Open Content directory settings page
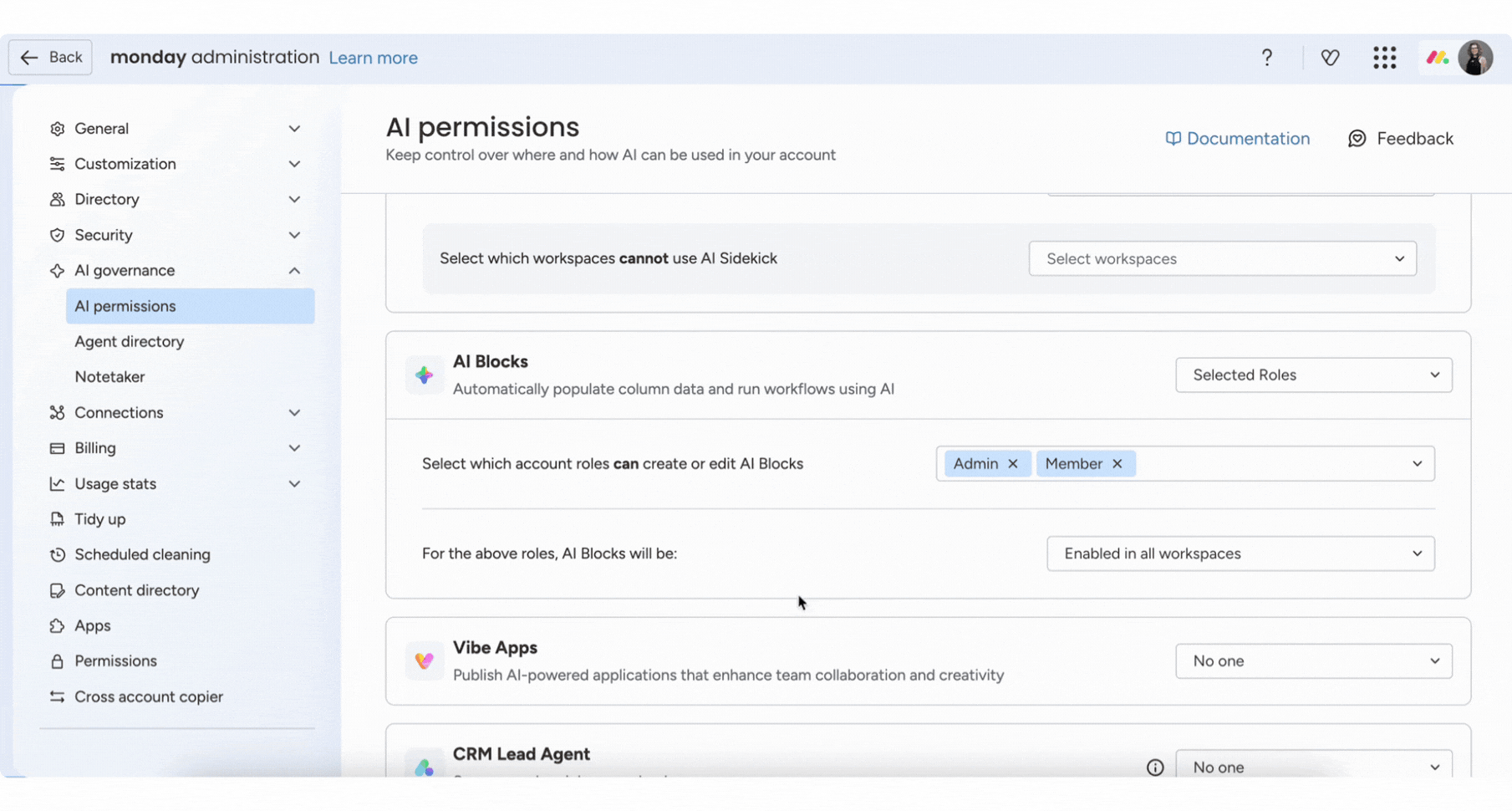The height and width of the screenshot is (811, 1512). pyautogui.click(x=137, y=590)
